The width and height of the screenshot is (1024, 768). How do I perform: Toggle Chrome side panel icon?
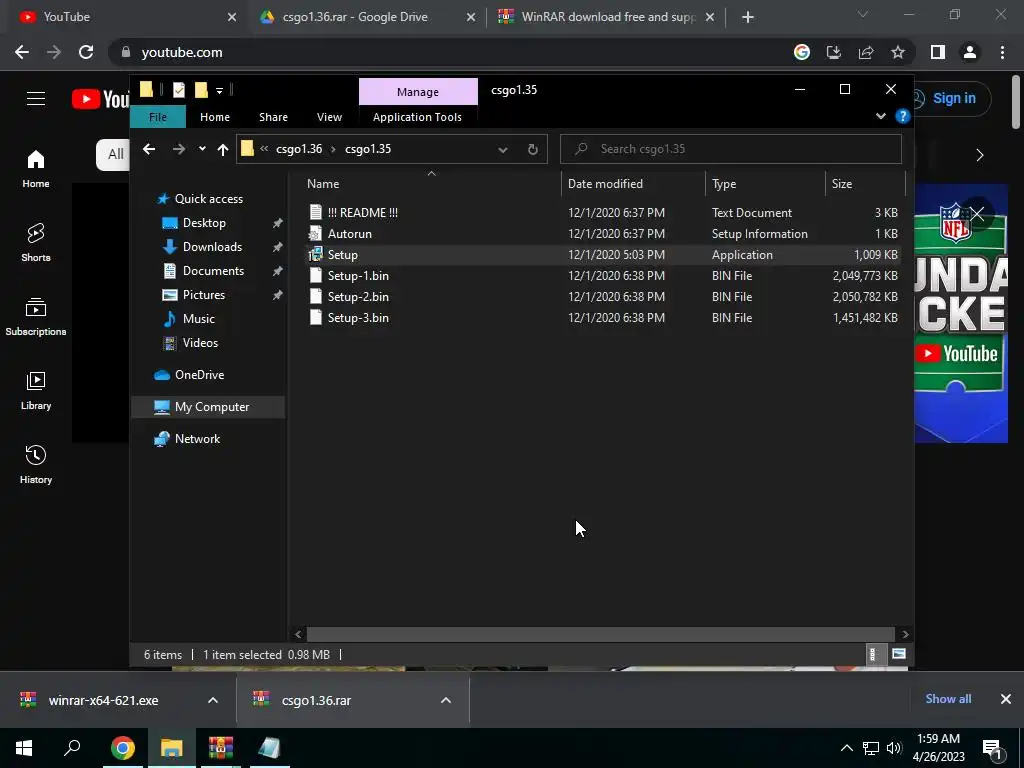[x=938, y=52]
